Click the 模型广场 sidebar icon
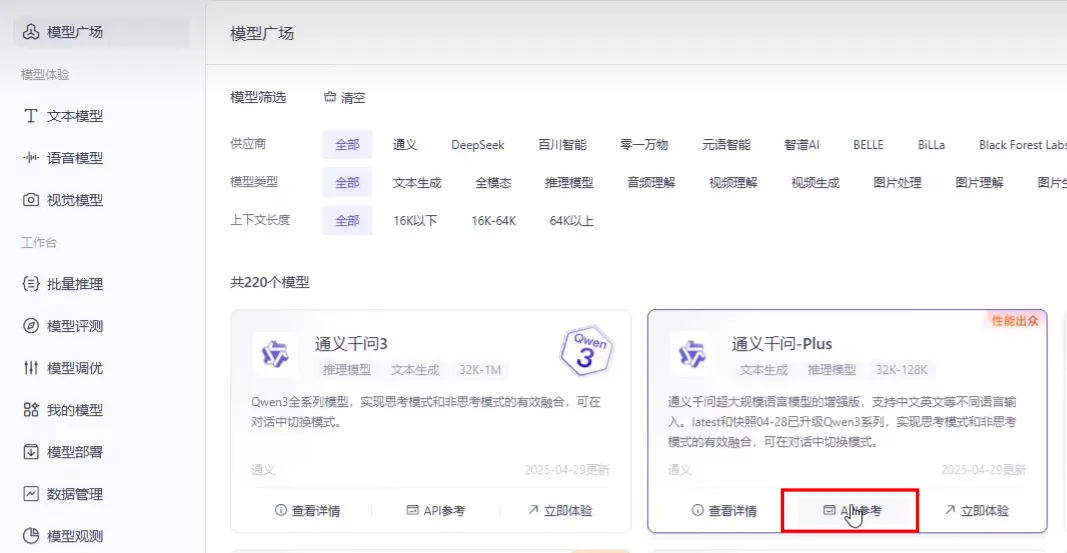1067x553 pixels. click(31, 32)
